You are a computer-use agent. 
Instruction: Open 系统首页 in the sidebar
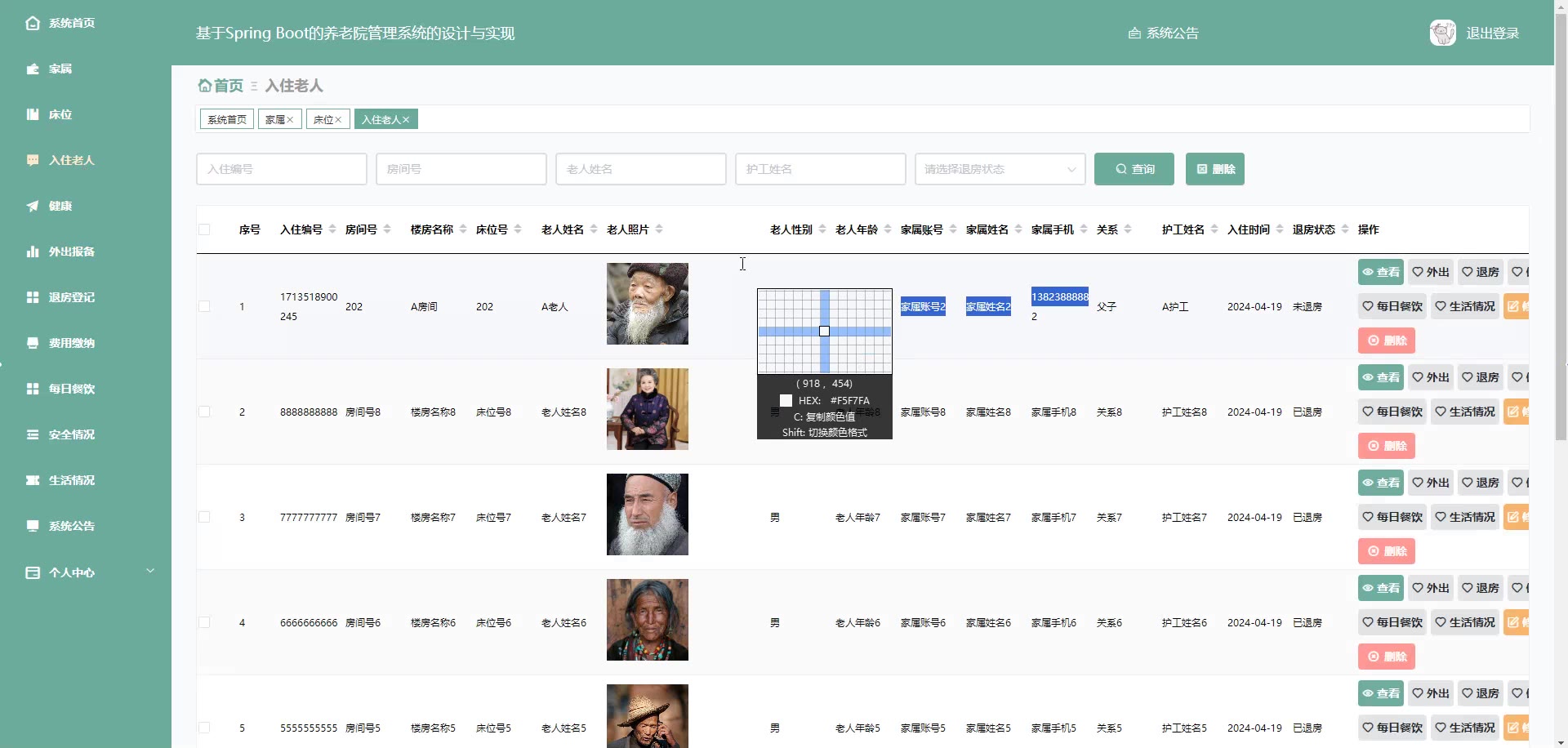(72, 23)
